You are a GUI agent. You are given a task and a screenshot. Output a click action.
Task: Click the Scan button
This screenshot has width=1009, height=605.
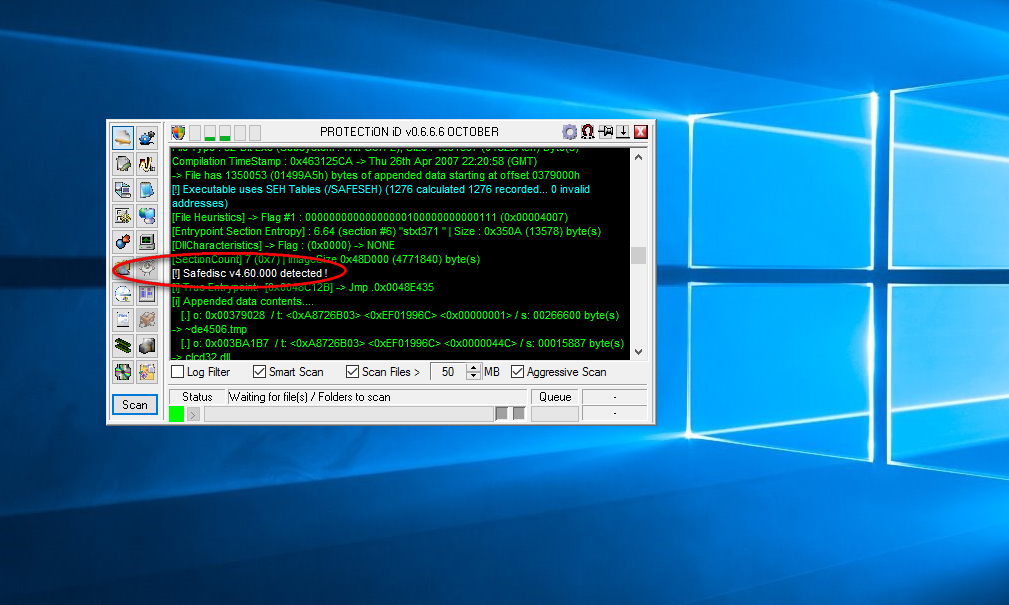click(x=135, y=405)
